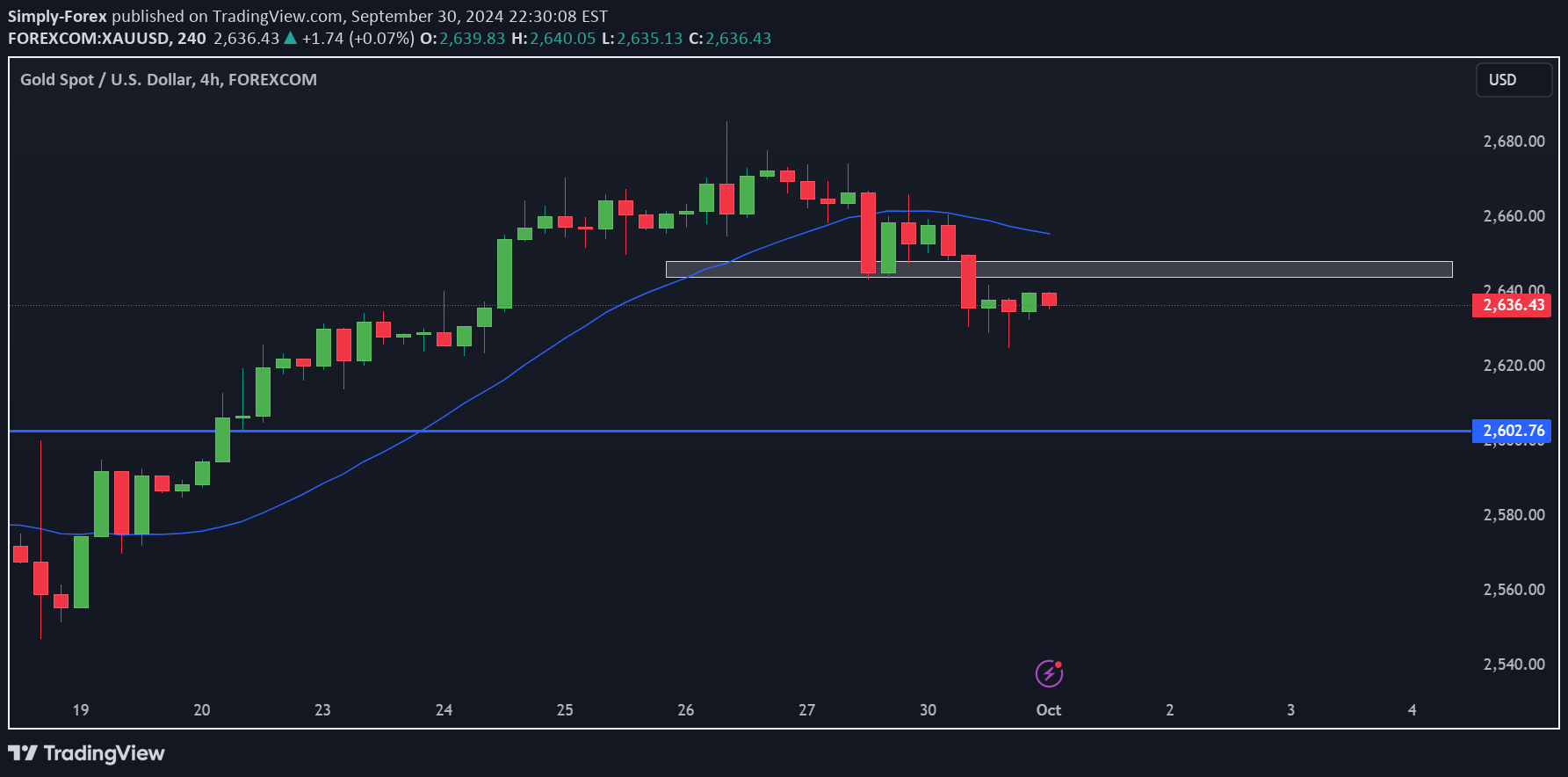Click the Oct date axis label

click(x=1049, y=710)
